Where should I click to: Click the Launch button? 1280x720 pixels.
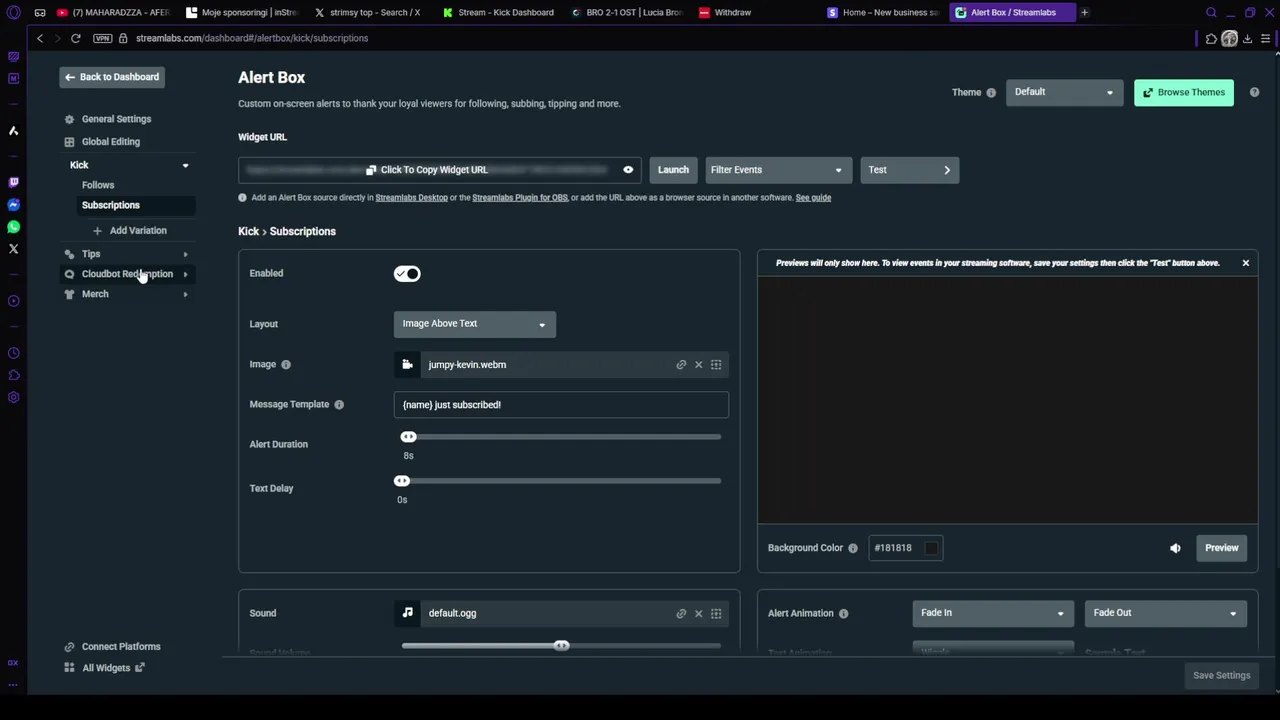pyautogui.click(x=673, y=170)
